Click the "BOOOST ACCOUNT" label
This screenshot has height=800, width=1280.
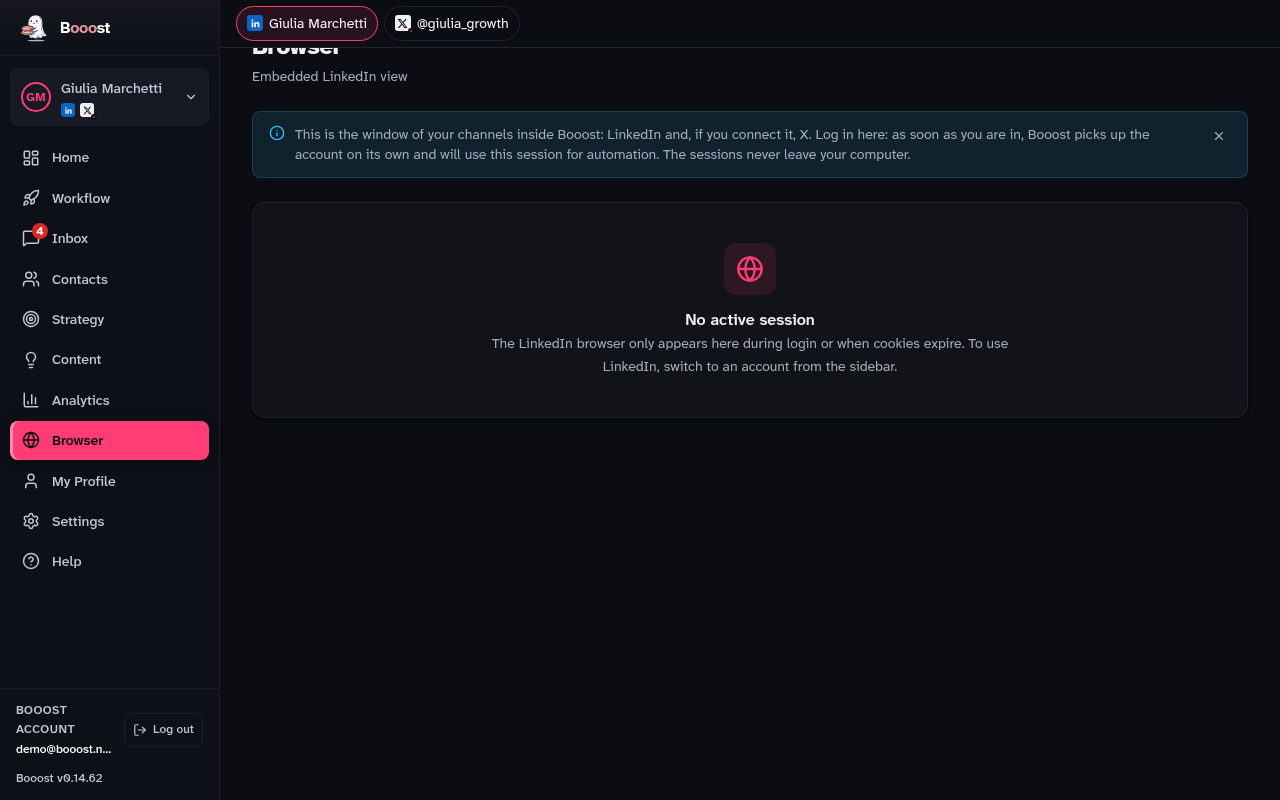click(x=46, y=720)
